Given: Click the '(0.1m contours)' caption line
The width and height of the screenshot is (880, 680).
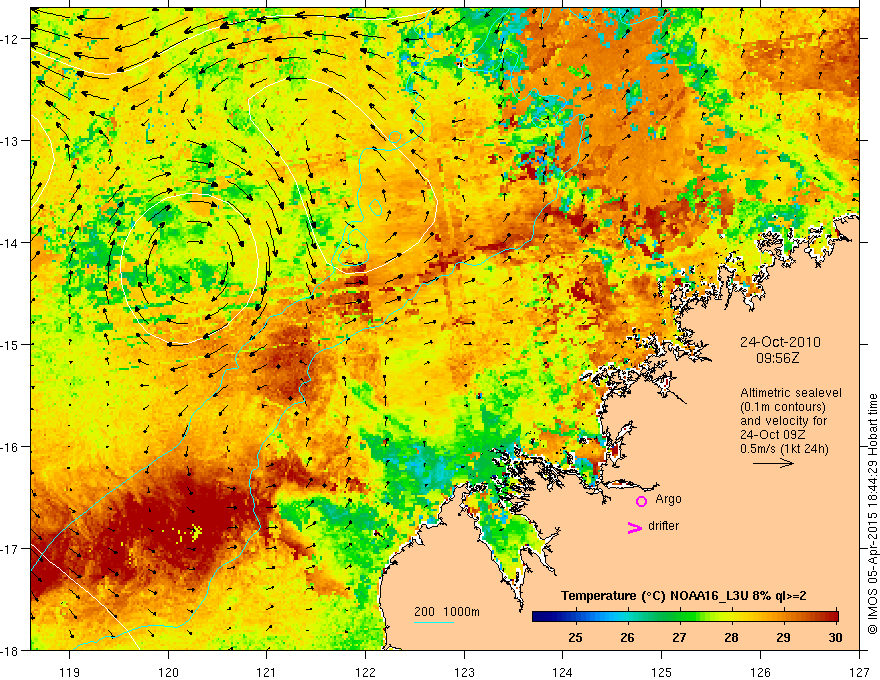Looking at the screenshot, I should 783,407.
